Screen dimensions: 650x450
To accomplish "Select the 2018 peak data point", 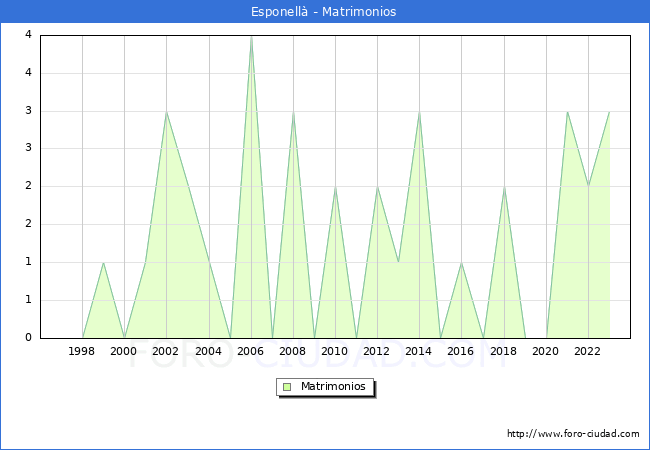I will [504, 187].
